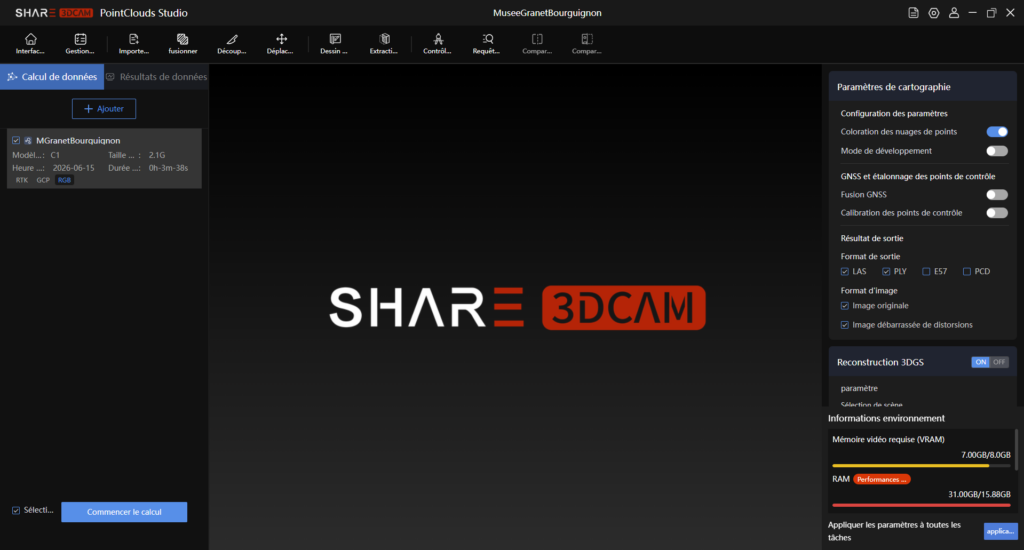Image resolution: width=1024 pixels, height=550 pixels.
Task: Check PCD output format
Action: pyautogui.click(x=967, y=272)
